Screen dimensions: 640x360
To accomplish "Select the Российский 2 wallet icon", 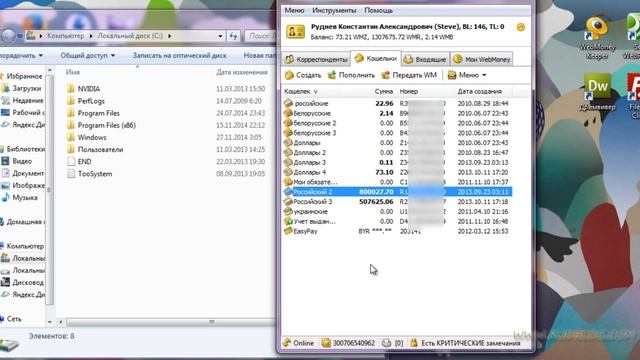I will pyautogui.click(x=289, y=191).
